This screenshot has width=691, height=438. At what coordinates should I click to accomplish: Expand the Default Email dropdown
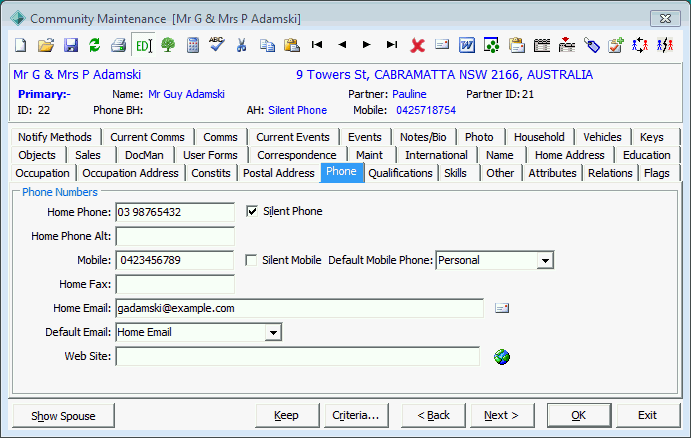(273, 332)
